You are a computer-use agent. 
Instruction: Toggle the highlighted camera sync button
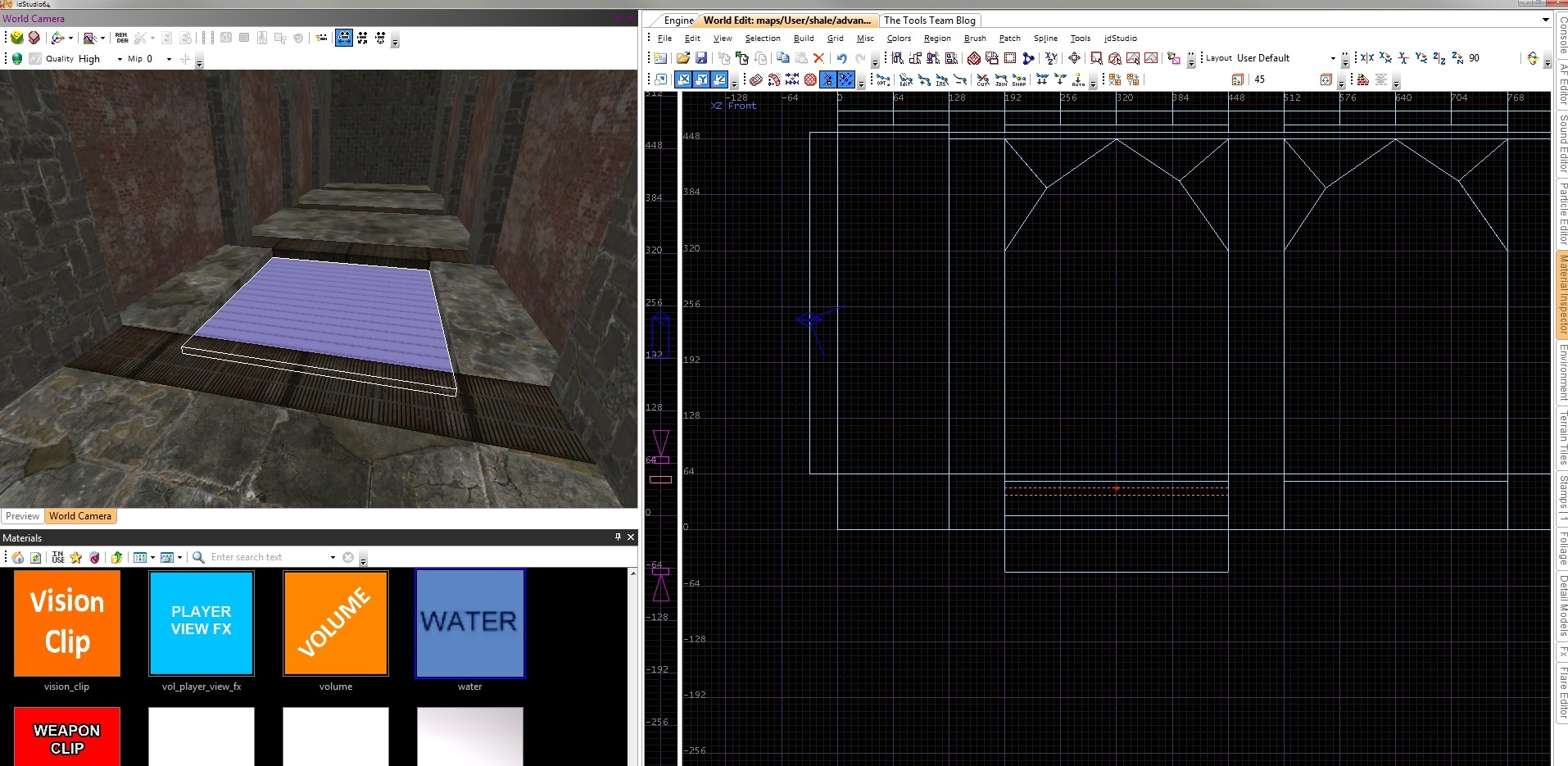click(344, 38)
